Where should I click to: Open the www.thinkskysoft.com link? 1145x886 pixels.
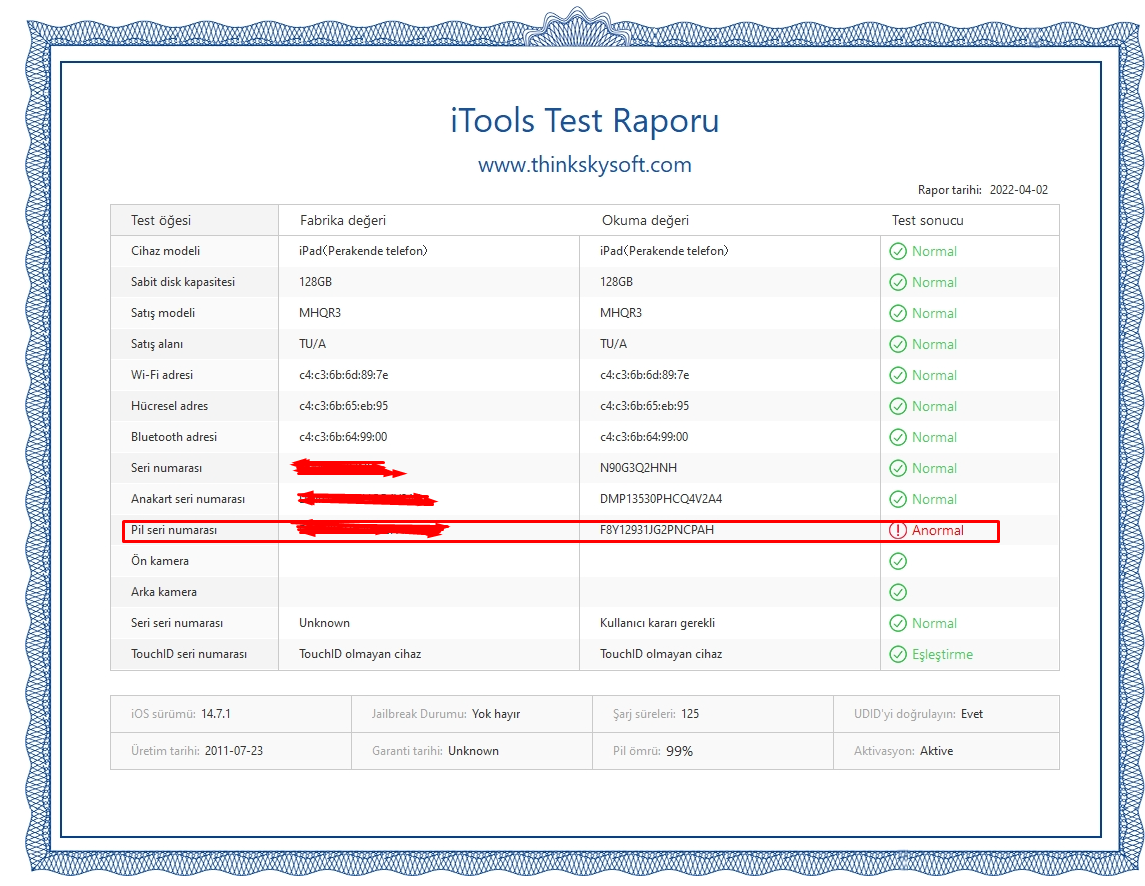[584, 164]
